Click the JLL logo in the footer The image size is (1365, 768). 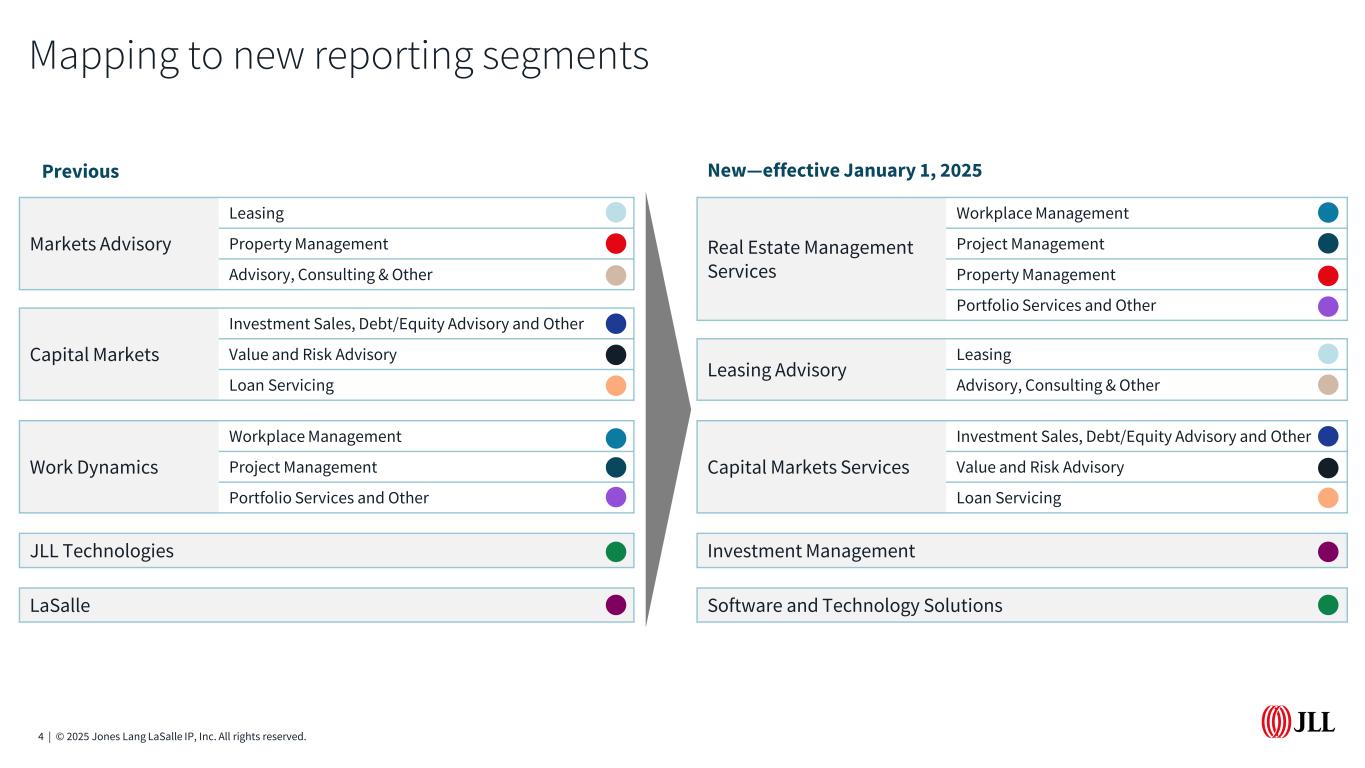click(1297, 721)
